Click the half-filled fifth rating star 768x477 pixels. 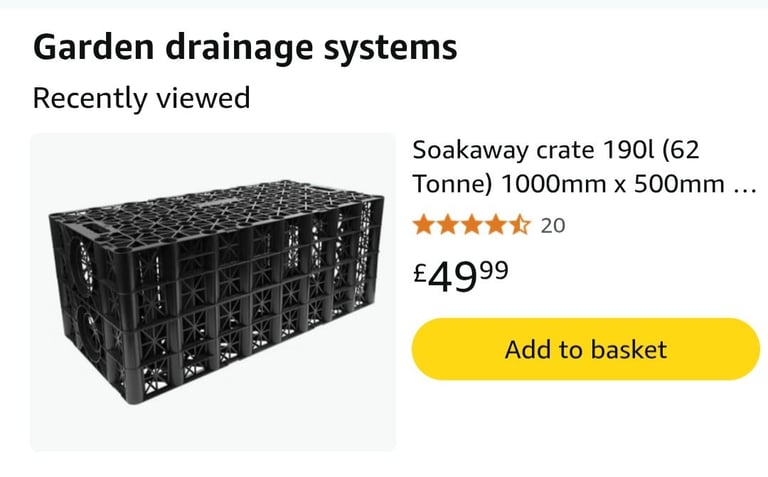click(x=520, y=225)
